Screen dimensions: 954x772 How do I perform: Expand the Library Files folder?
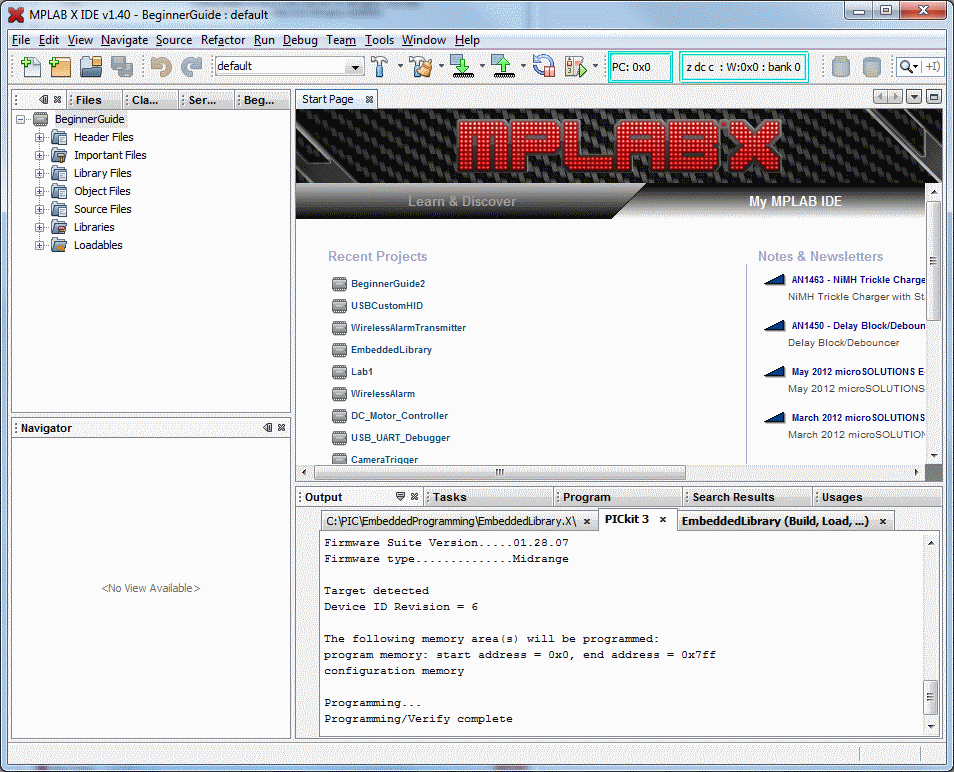pos(40,173)
